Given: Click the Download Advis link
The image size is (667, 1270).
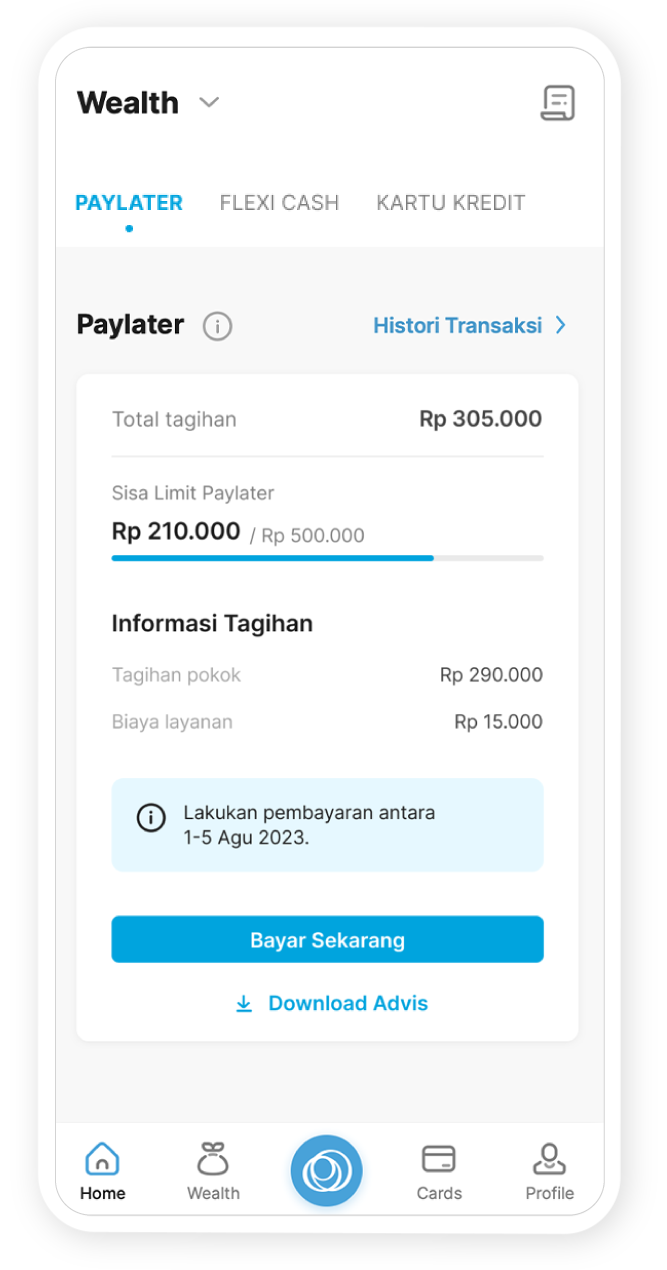Looking at the screenshot, I should [x=347, y=1003].
